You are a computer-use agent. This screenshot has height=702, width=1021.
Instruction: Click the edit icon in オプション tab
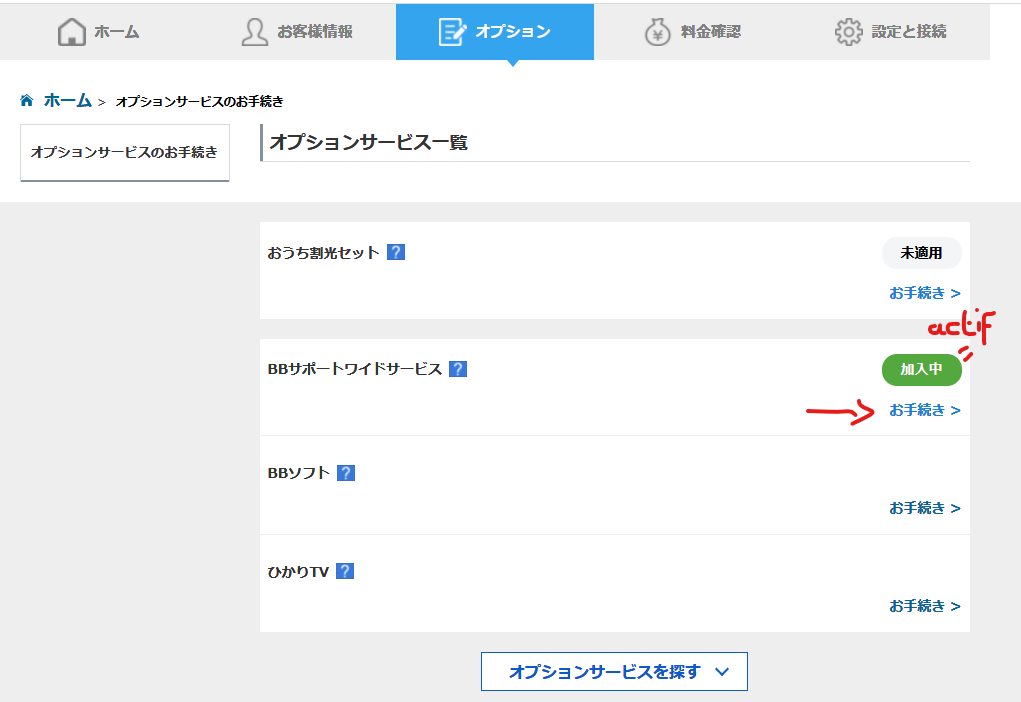pos(452,32)
